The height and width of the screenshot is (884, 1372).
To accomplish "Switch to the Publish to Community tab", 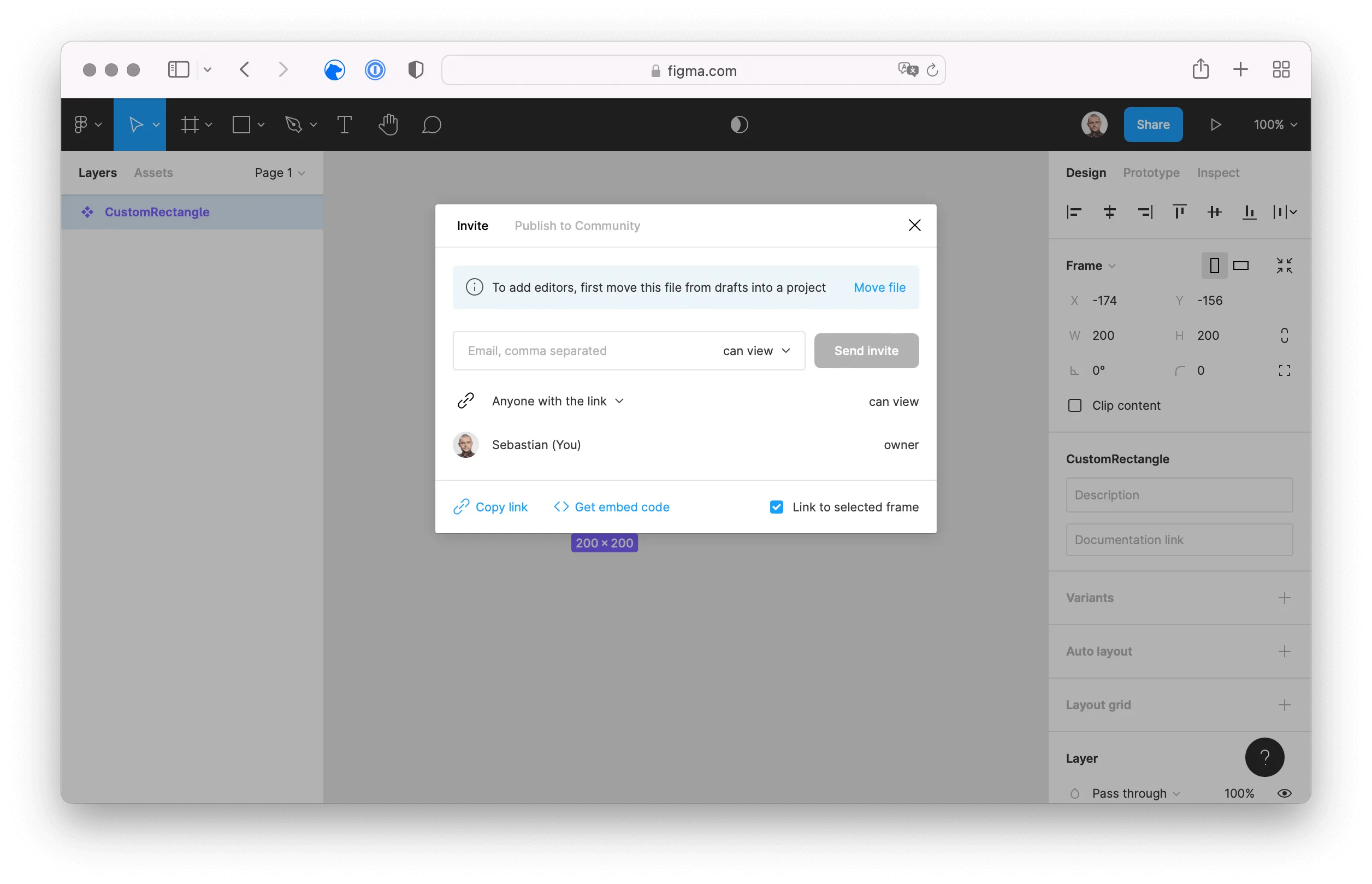I will (x=577, y=226).
